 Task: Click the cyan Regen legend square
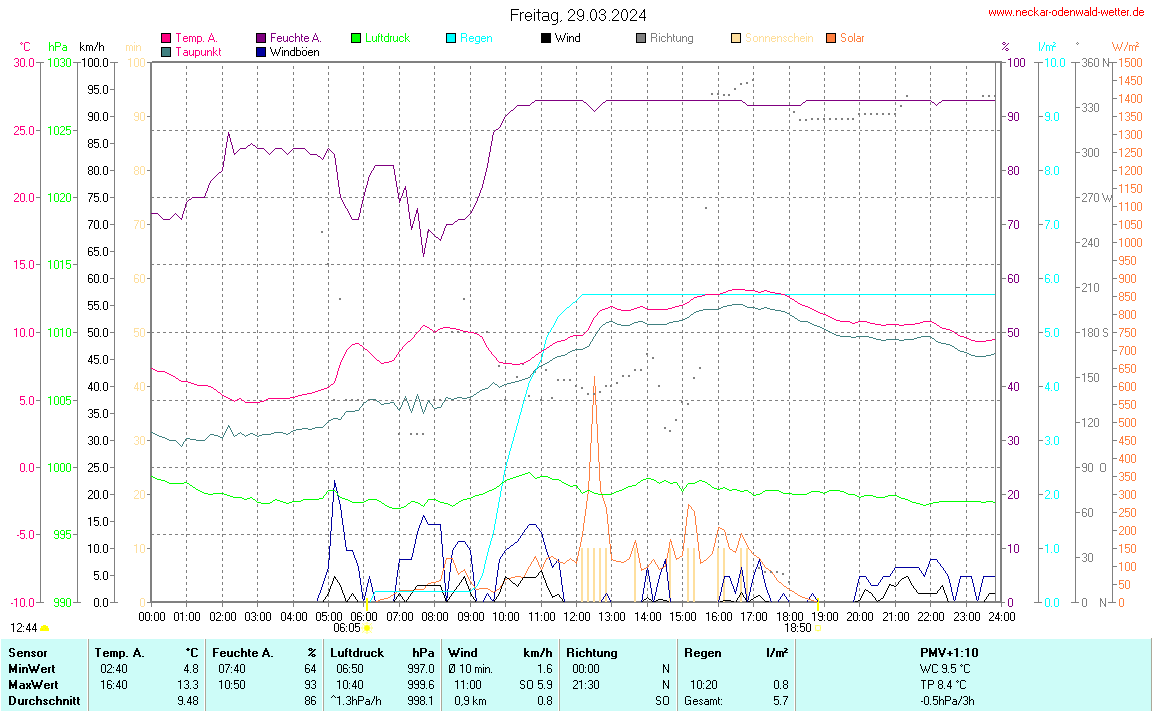451,38
